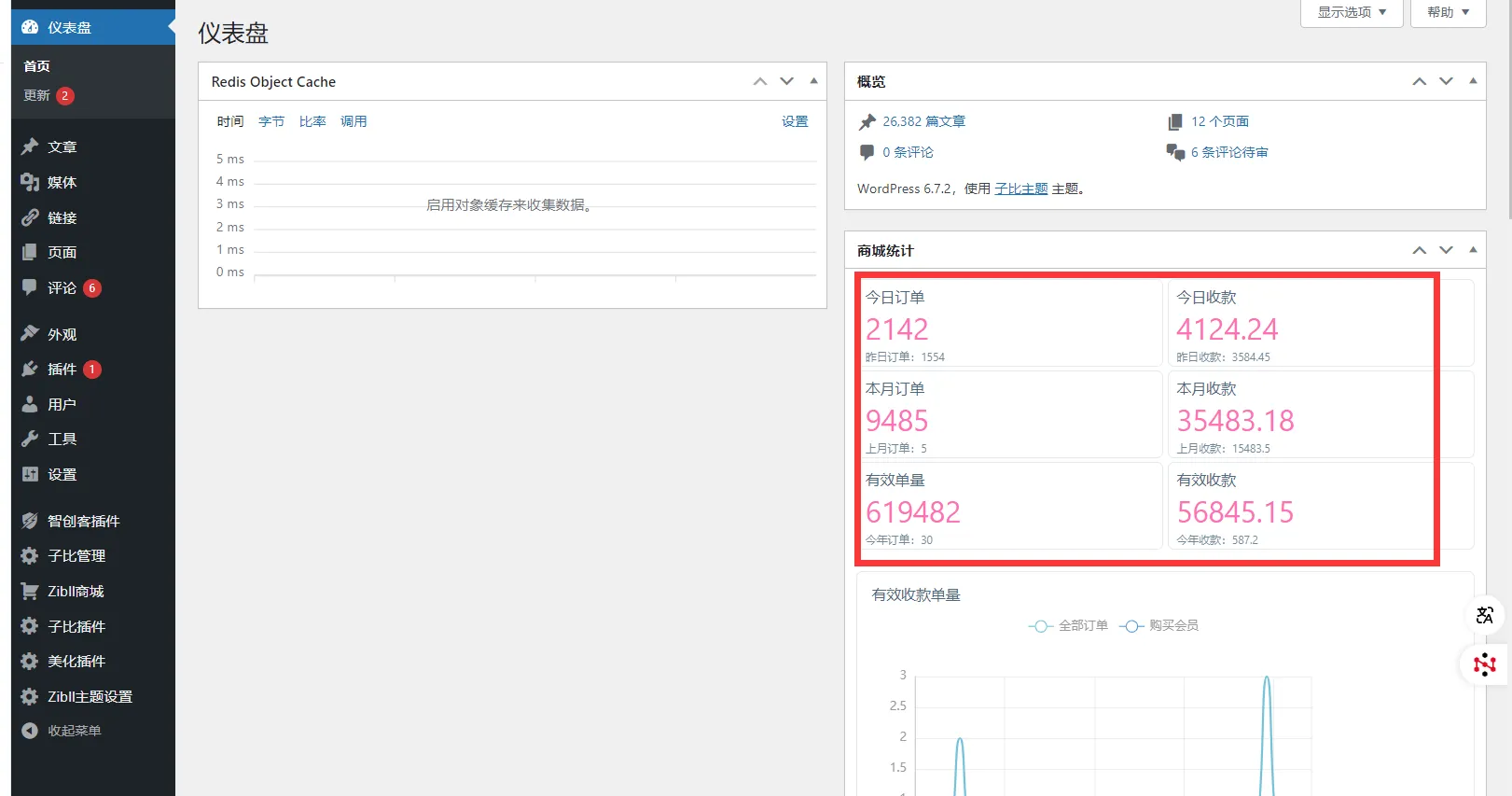
Task: Move the 商城统计 panel down
Action: 1447,250
